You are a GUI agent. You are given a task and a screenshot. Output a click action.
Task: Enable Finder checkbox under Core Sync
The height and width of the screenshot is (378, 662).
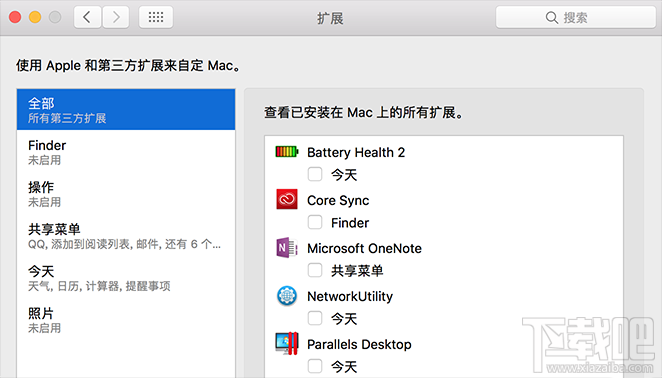tap(315, 222)
